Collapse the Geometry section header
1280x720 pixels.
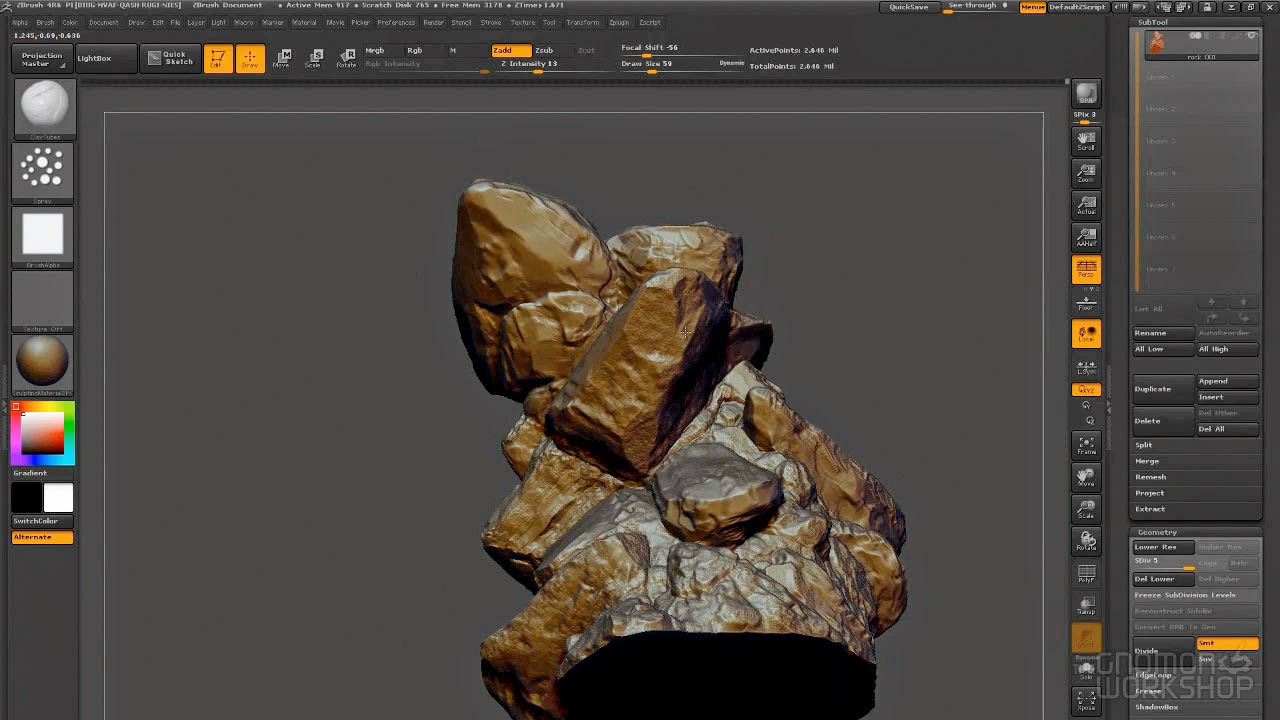point(1157,533)
